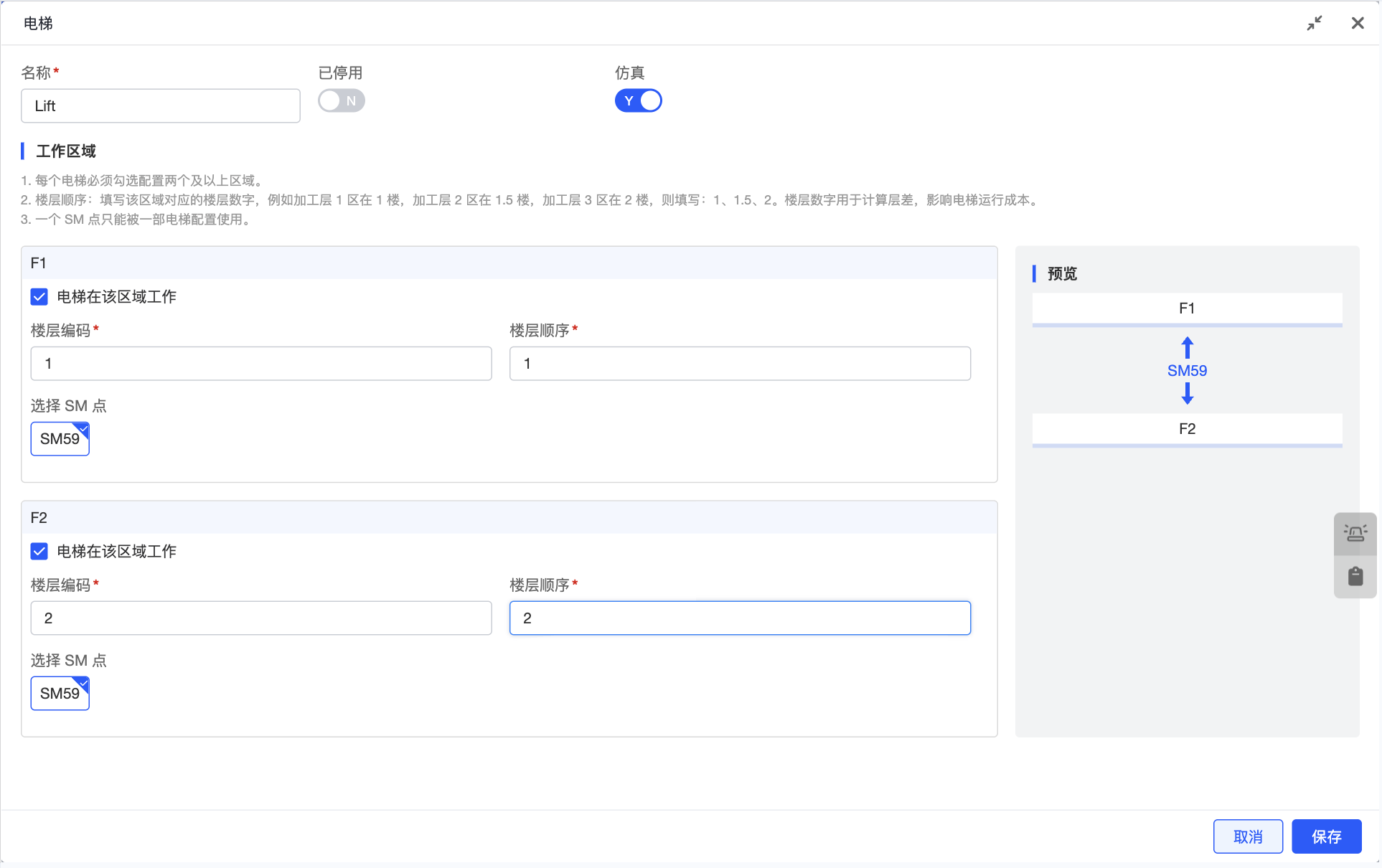Image resolution: width=1382 pixels, height=868 pixels.
Task: Click the shrink dialog icon in the header
Action: pyautogui.click(x=1315, y=23)
